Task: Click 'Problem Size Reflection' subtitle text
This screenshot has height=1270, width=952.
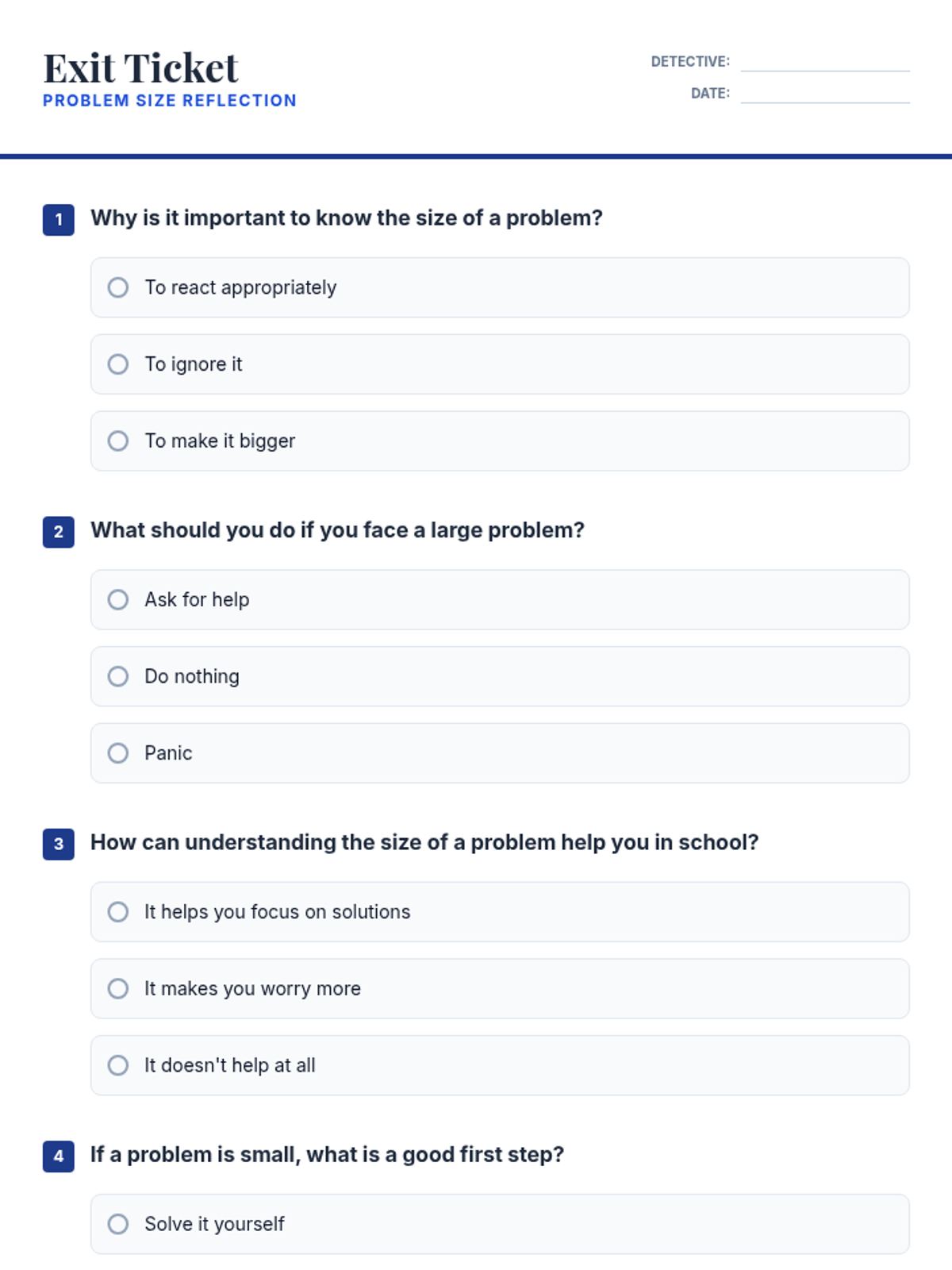Action: point(170,101)
